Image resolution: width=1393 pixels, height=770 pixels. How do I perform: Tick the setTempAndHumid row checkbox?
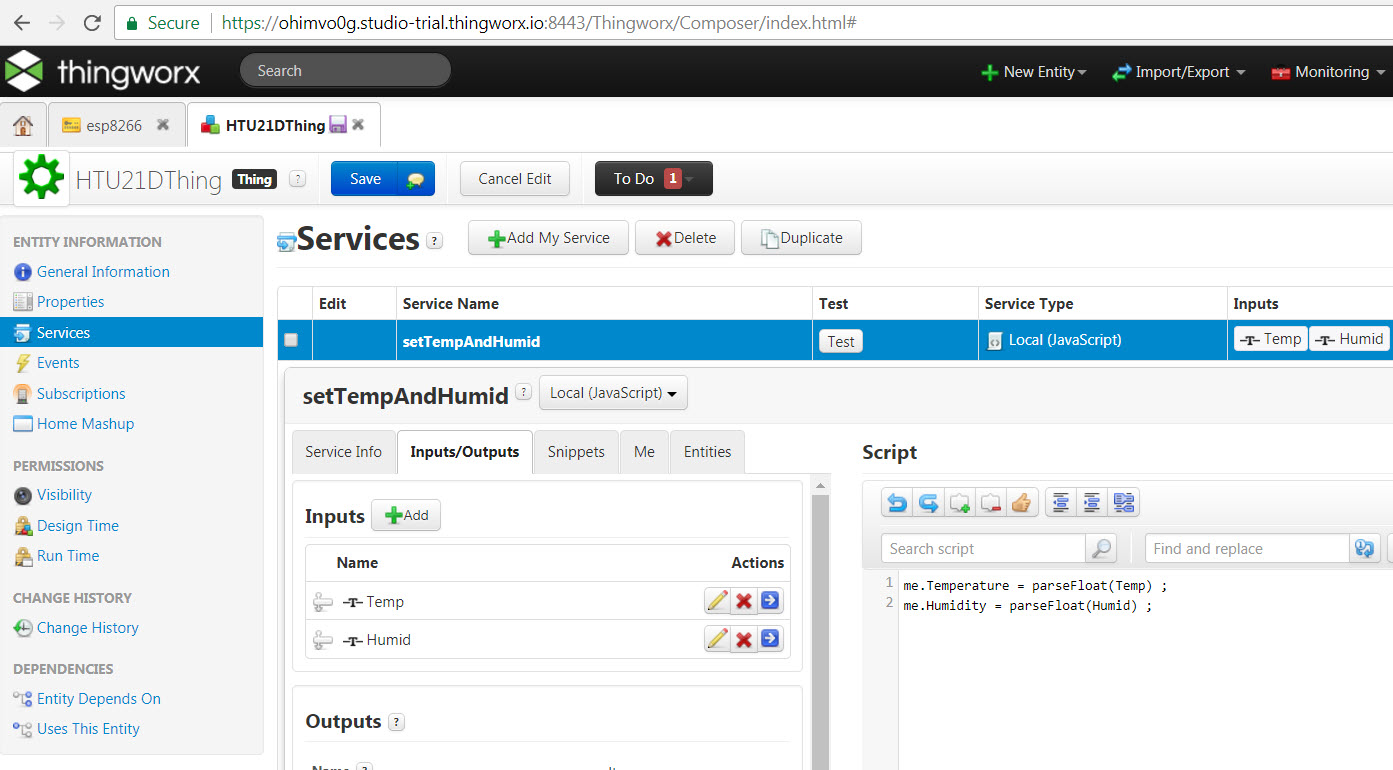(x=291, y=340)
